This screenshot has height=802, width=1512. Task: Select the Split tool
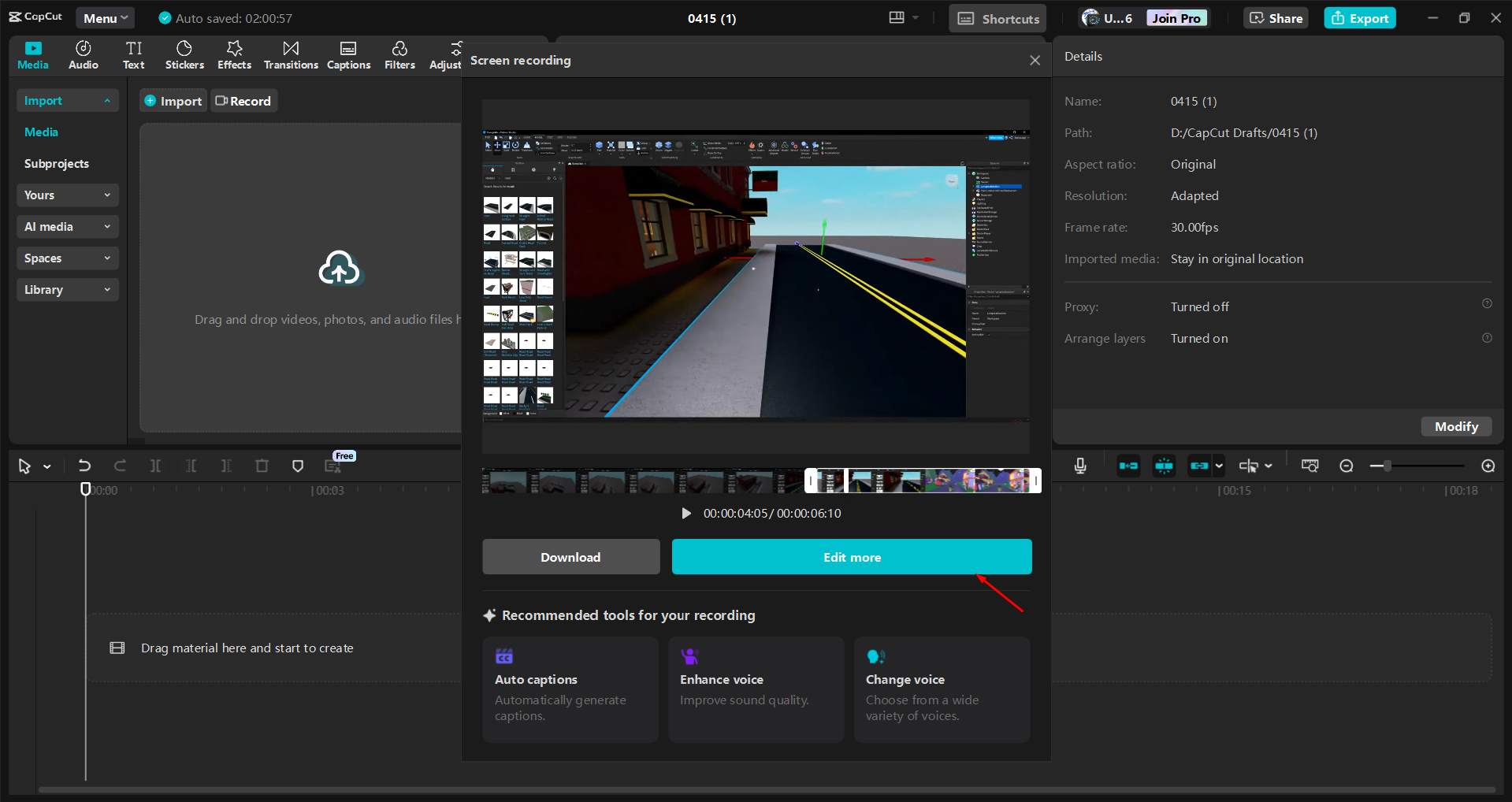[155, 466]
